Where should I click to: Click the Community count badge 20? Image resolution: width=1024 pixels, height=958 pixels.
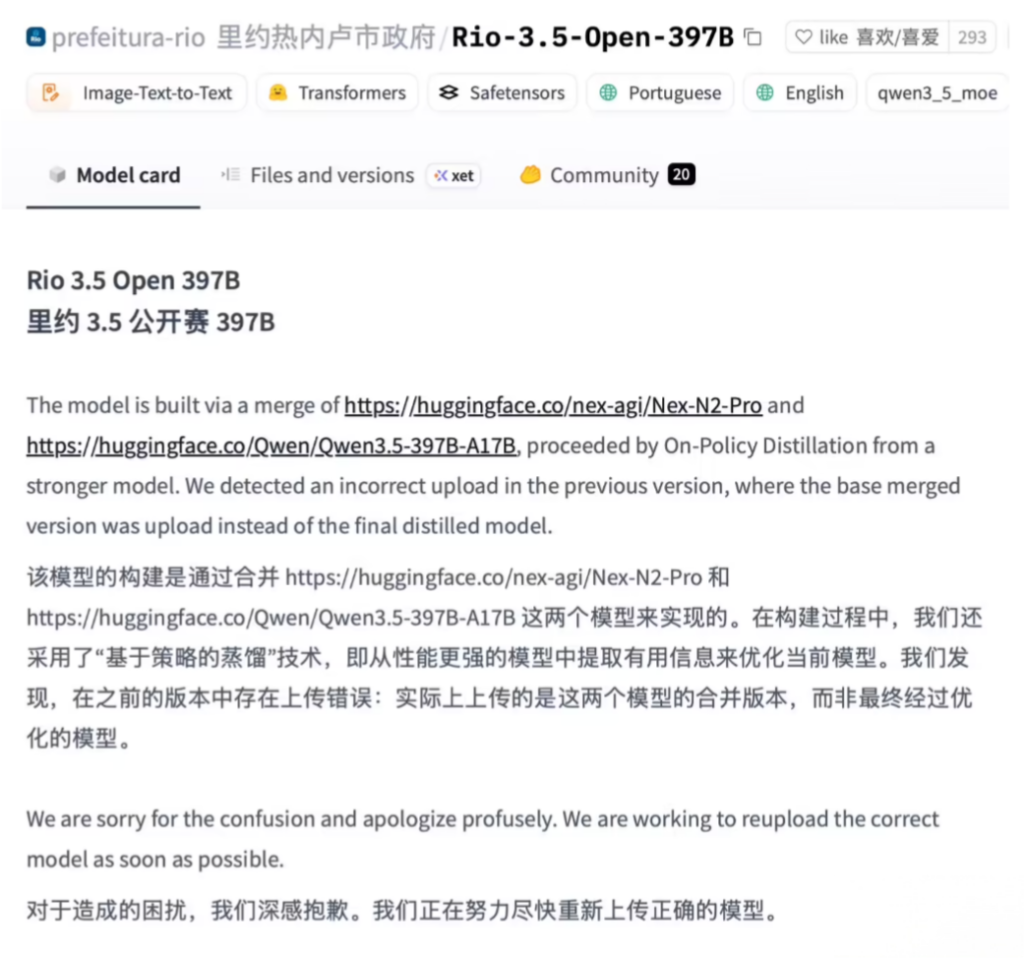tap(681, 174)
